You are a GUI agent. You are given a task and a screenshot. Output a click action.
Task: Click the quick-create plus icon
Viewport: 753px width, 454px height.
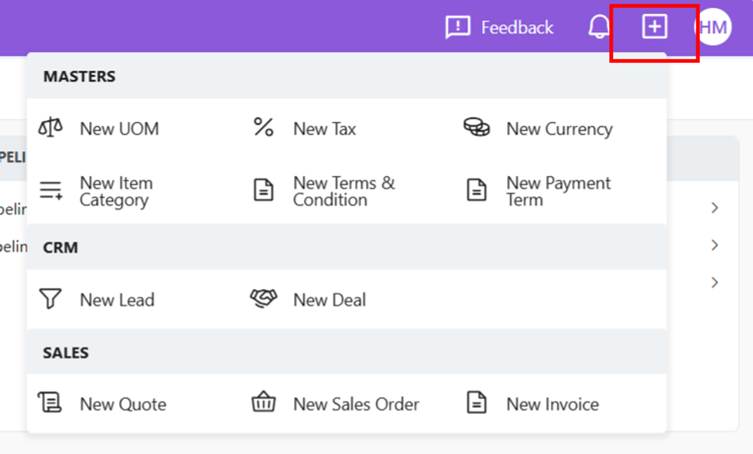(654, 27)
